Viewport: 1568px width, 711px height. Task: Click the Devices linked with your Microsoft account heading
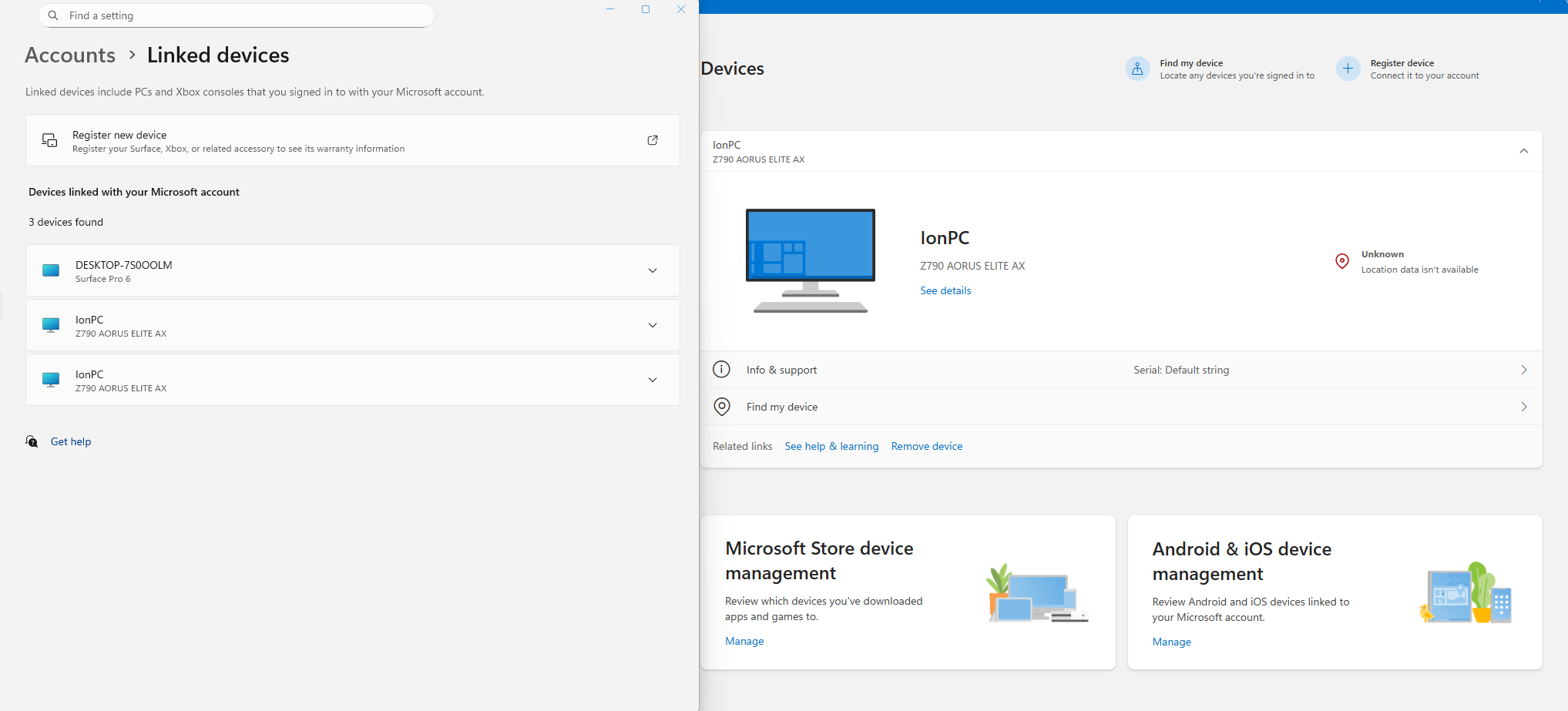[x=134, y=192]
